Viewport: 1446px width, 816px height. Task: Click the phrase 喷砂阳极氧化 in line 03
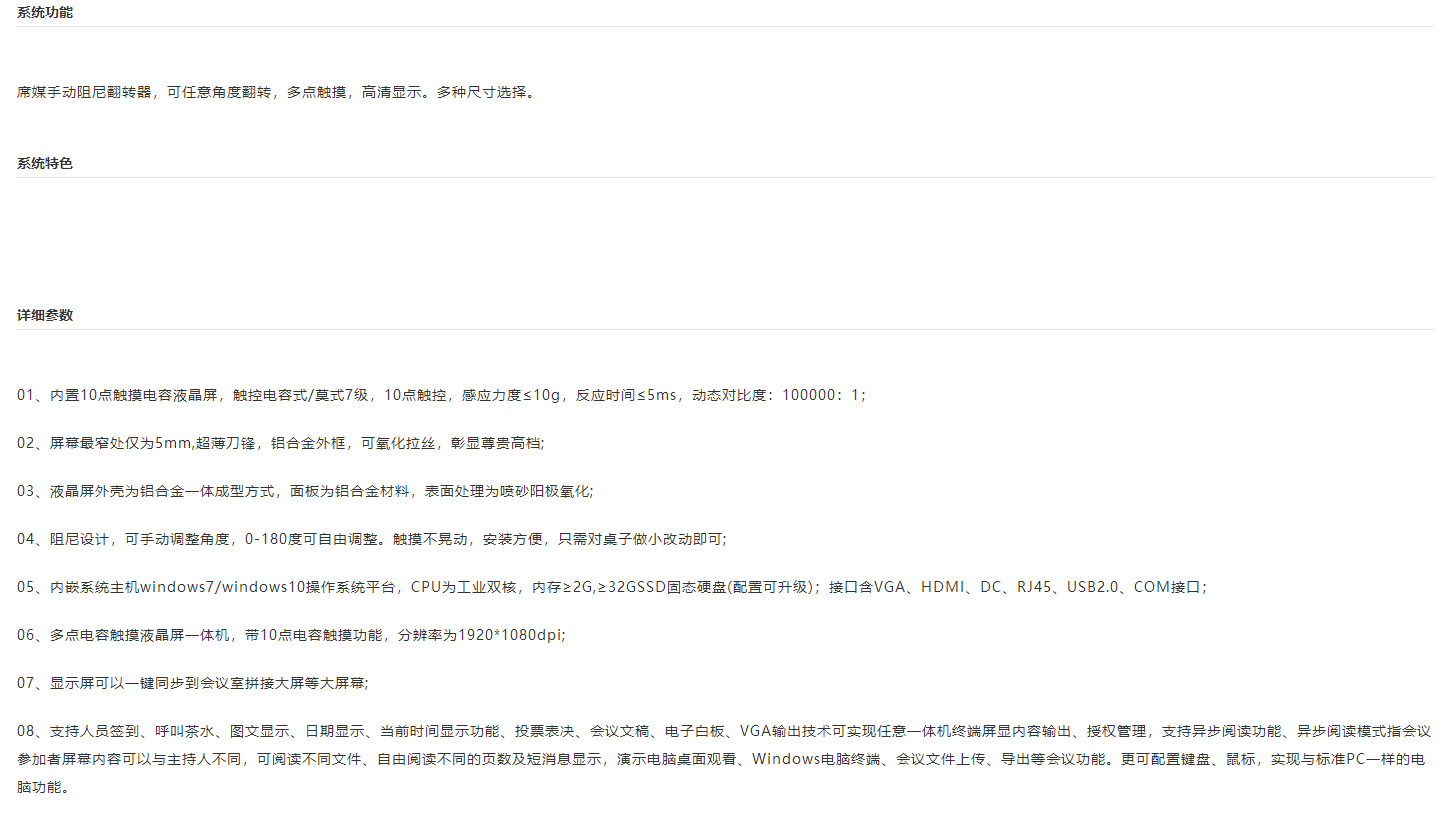click(550, 491)
